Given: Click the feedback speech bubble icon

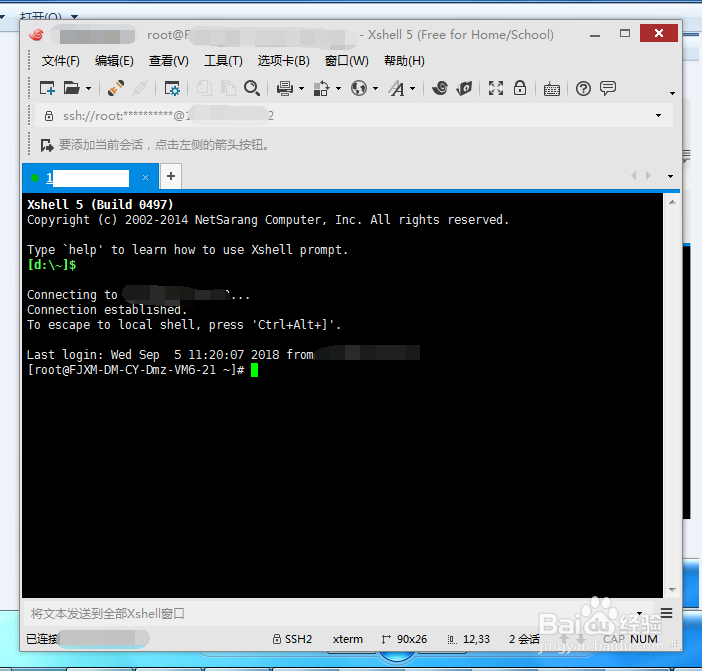Looking at the screenshot, I should click(x=608, y=88).
